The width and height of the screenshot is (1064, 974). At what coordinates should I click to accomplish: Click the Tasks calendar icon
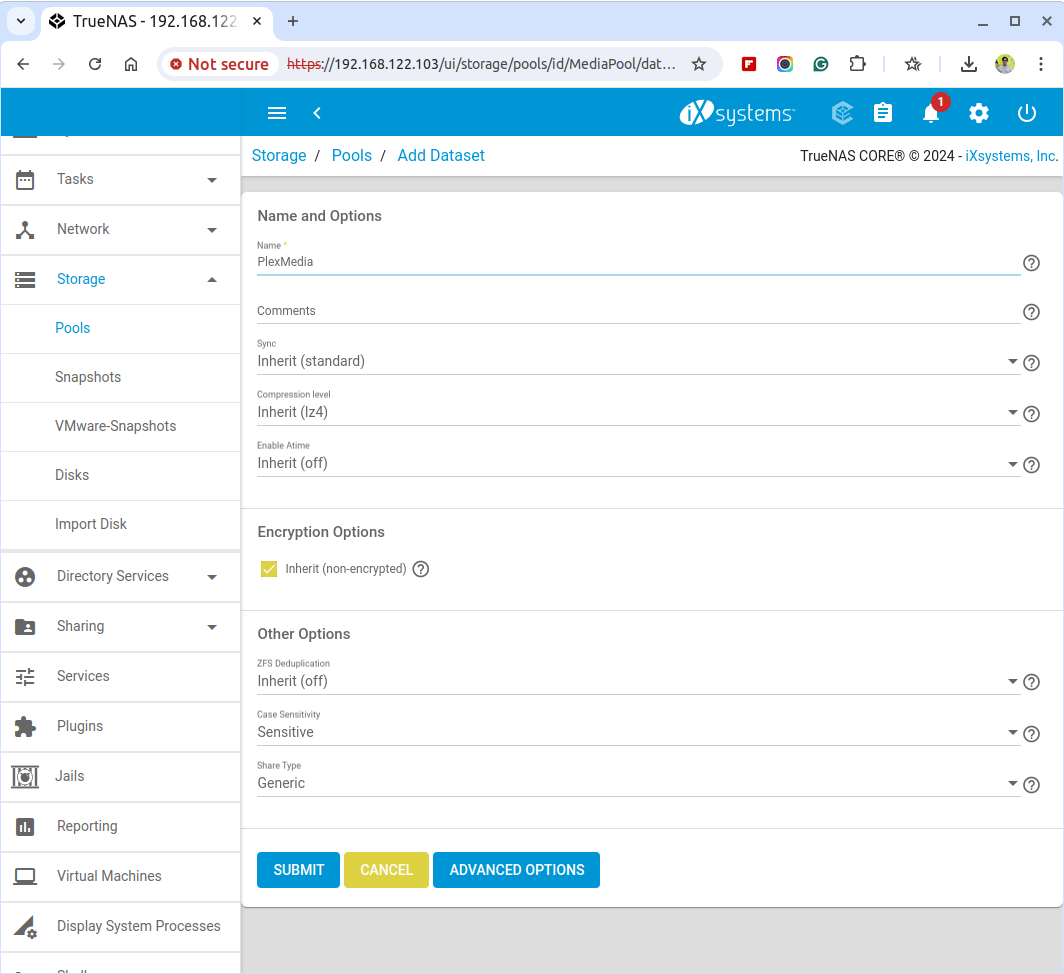pyautogui.click(x=25, y=180)
